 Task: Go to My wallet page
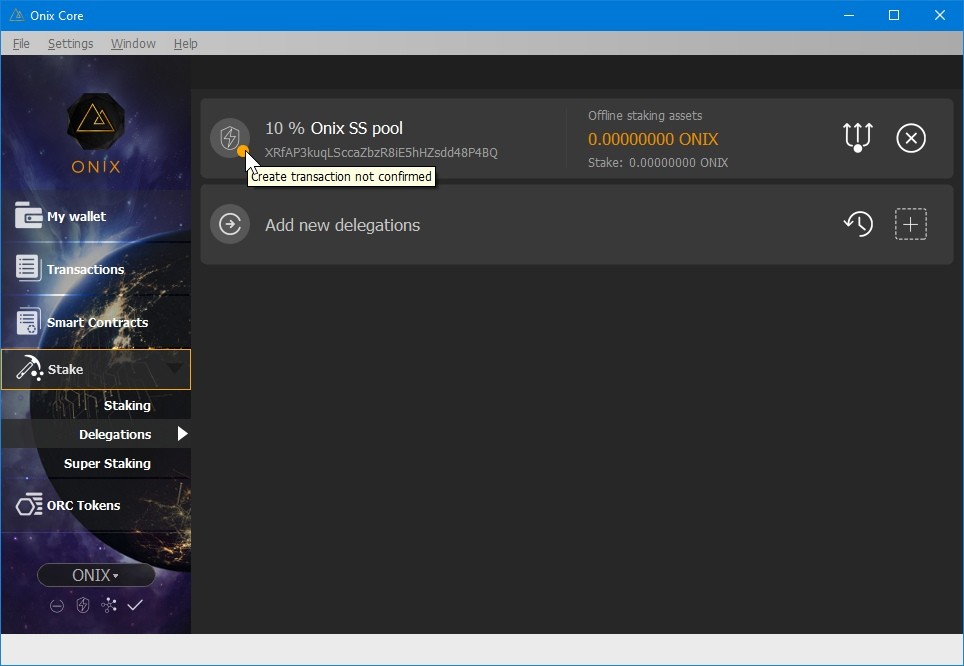[x=96, y=216]
